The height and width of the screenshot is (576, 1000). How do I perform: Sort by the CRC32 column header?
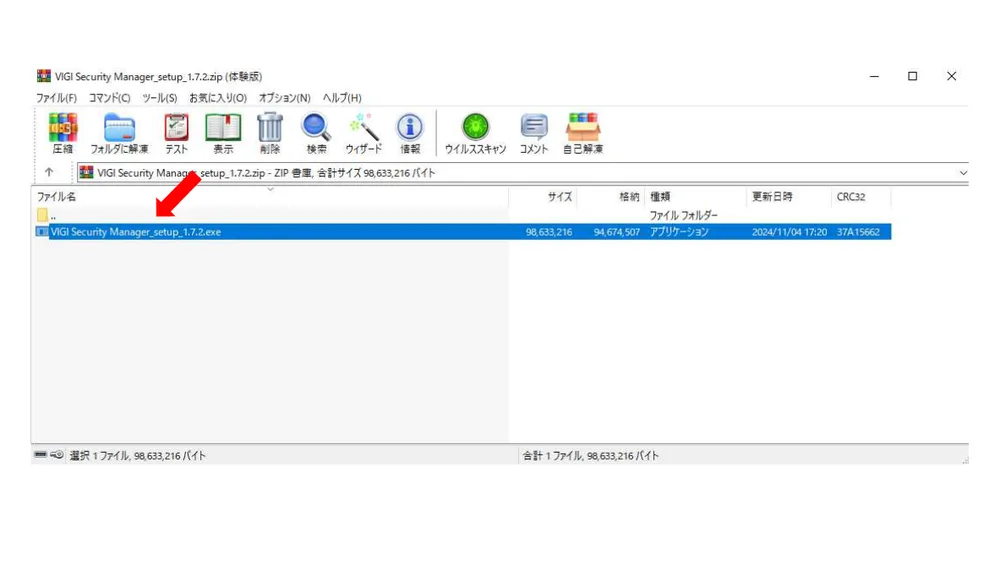pos(861,196)
